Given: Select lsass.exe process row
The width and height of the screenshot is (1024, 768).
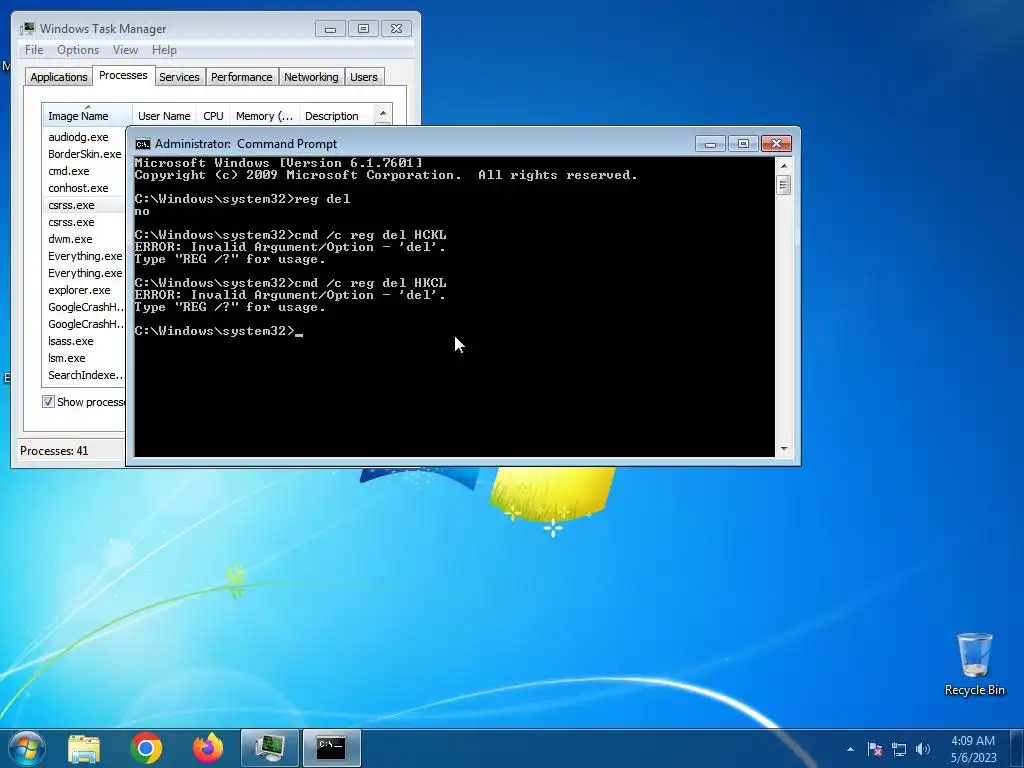Looking at the screenshot, I should [x=84, y=341].
